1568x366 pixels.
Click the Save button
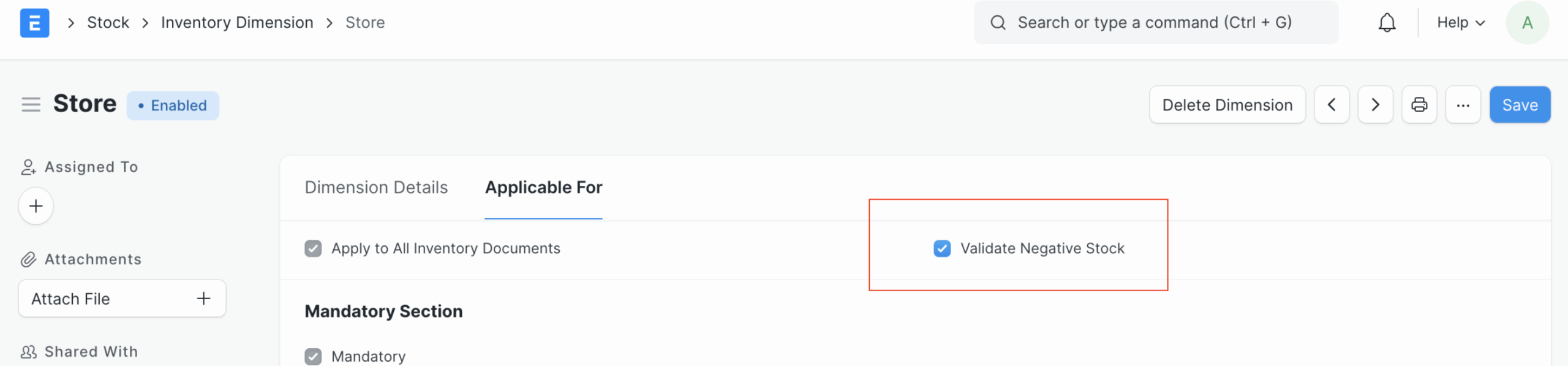tap(1520, 105)
